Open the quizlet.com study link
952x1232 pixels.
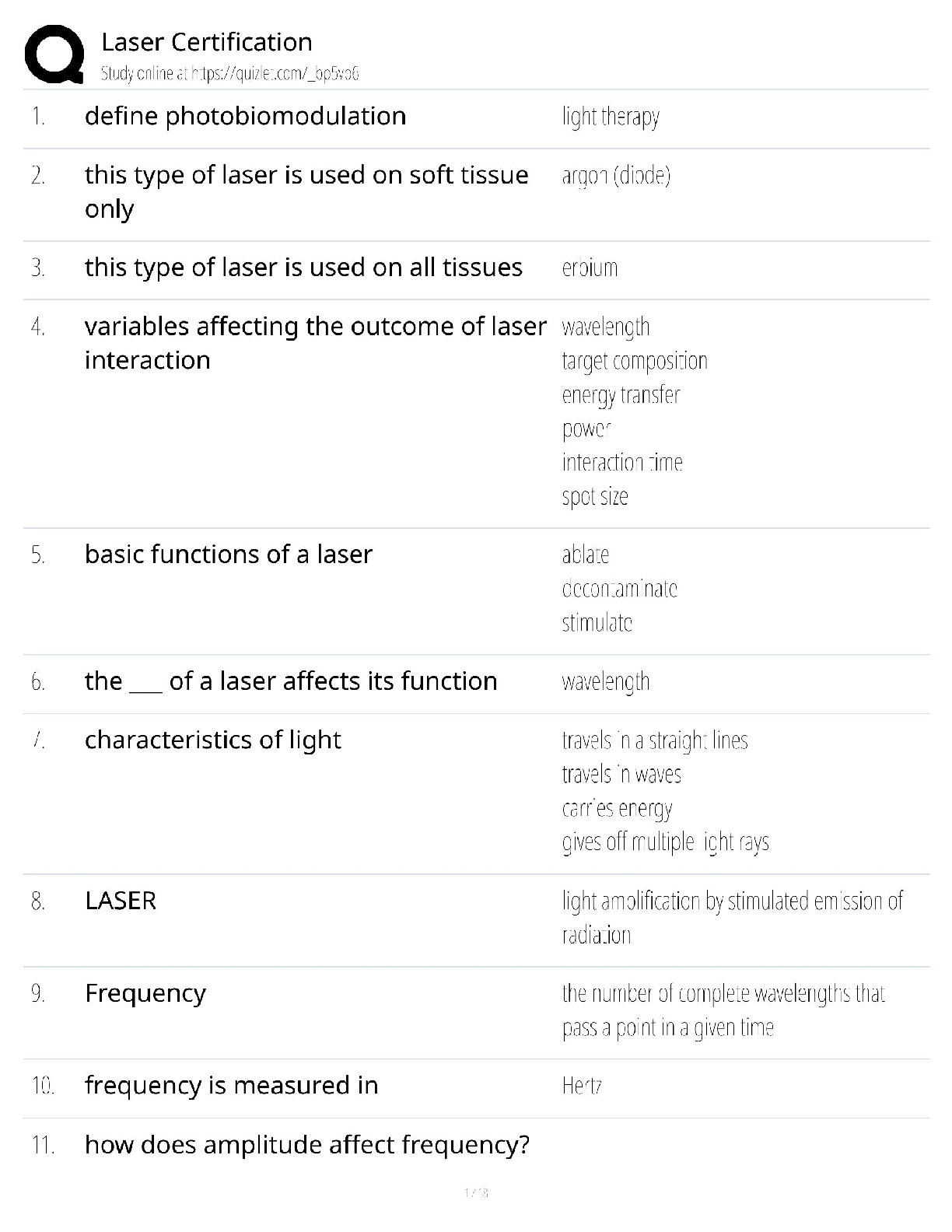tap(229, 74)
